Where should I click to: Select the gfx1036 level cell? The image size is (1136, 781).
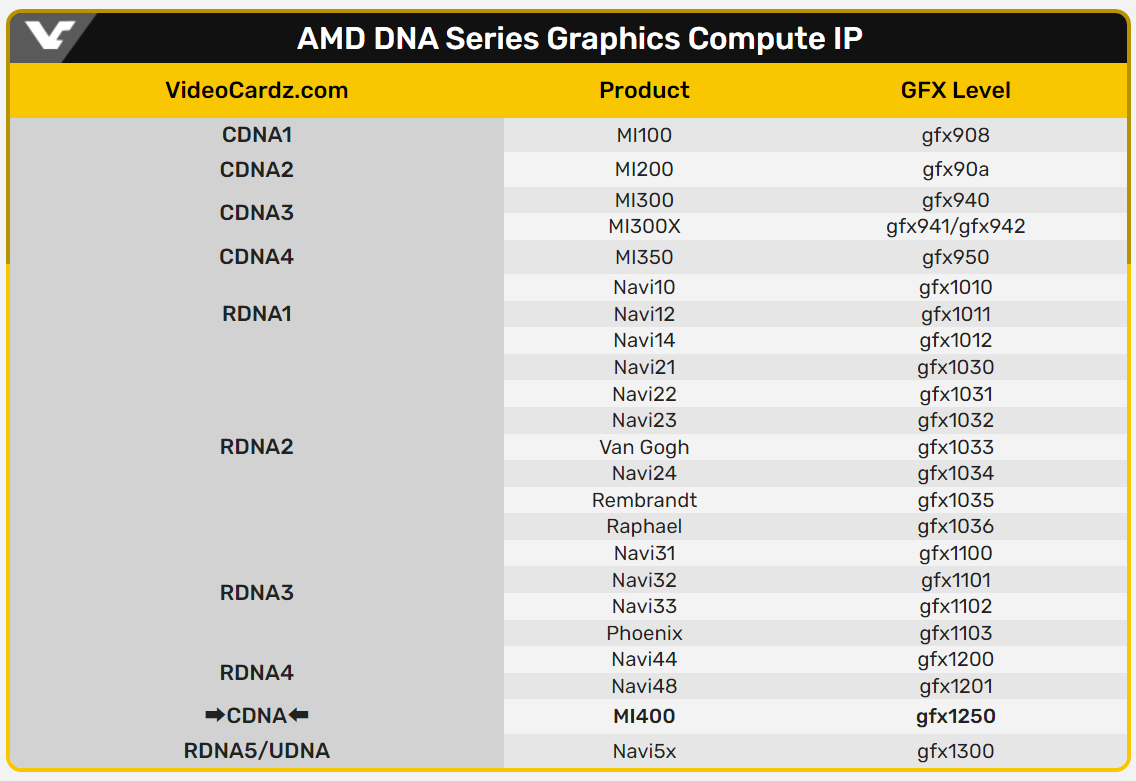pyautogui.click(x=955, y=527)
